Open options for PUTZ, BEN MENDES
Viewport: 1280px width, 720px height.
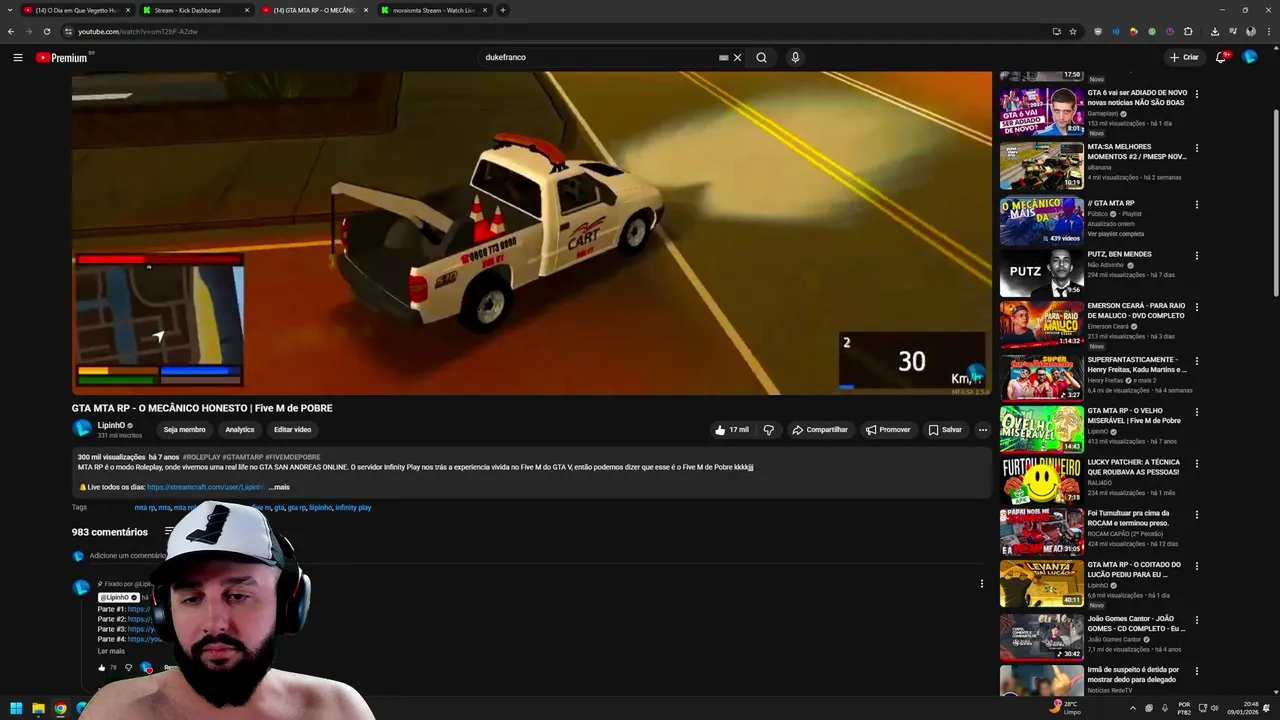1197,255
